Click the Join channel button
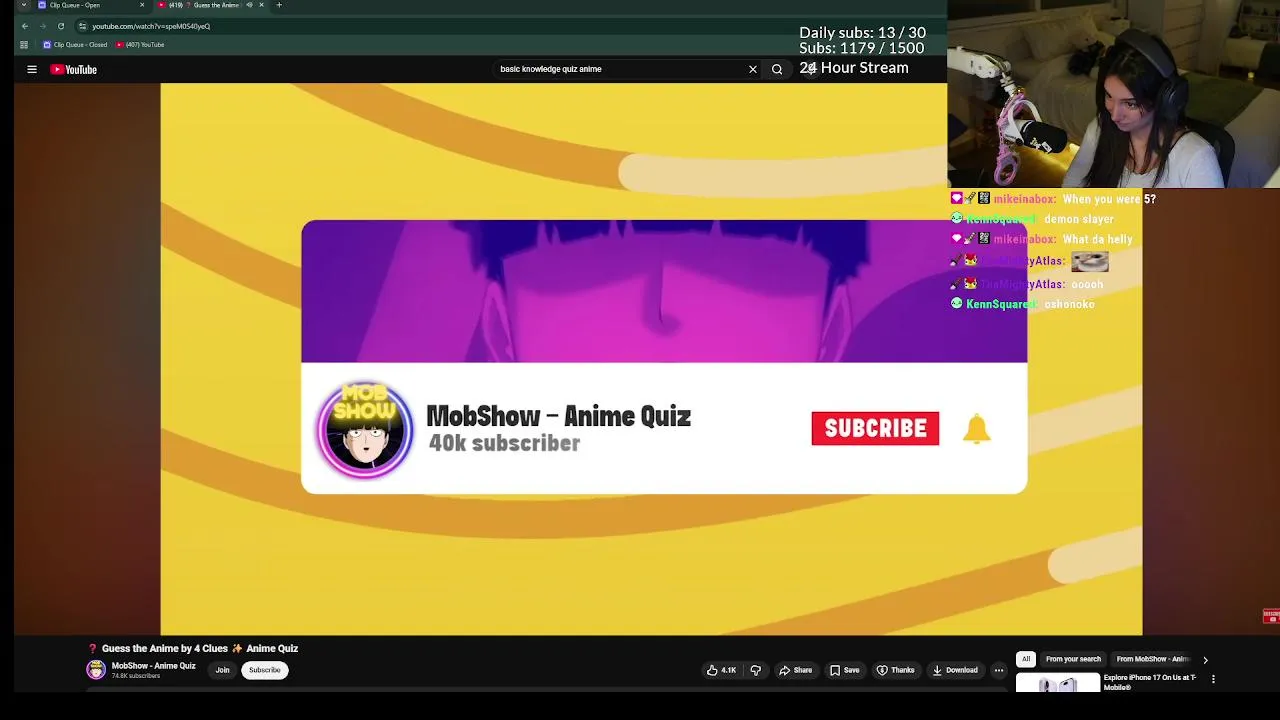The image size is (1280, 720). click(222, 670)
